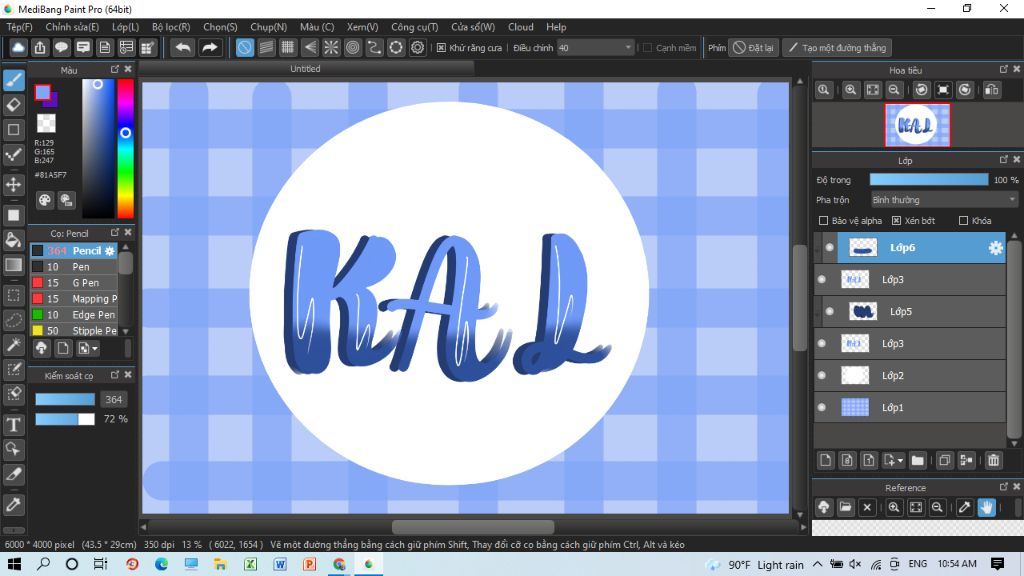Viewport: 1024px width, 576px height.
Task: Select the Gradient tool
Action: tap(14, 265)
